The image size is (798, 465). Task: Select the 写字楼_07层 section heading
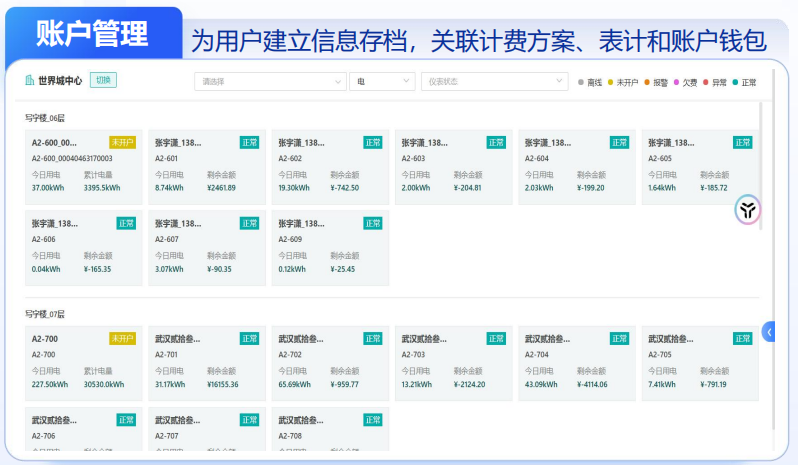tap(45, 314)
